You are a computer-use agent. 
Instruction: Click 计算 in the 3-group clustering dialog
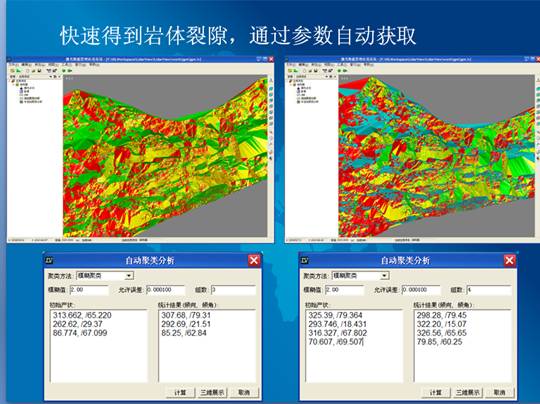[x=180, y=392]
